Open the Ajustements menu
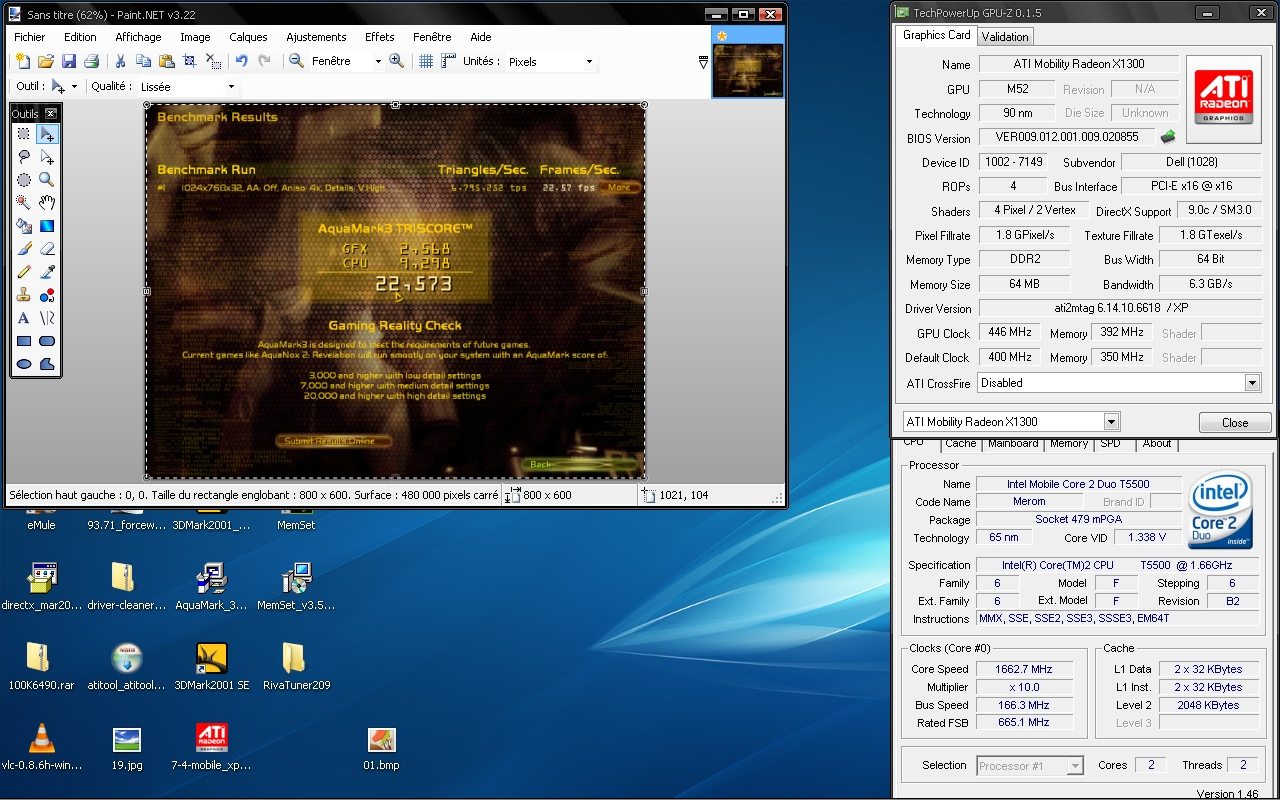Image resolution: width=1280 pixels, height=800 pixels. click(316, 37)
